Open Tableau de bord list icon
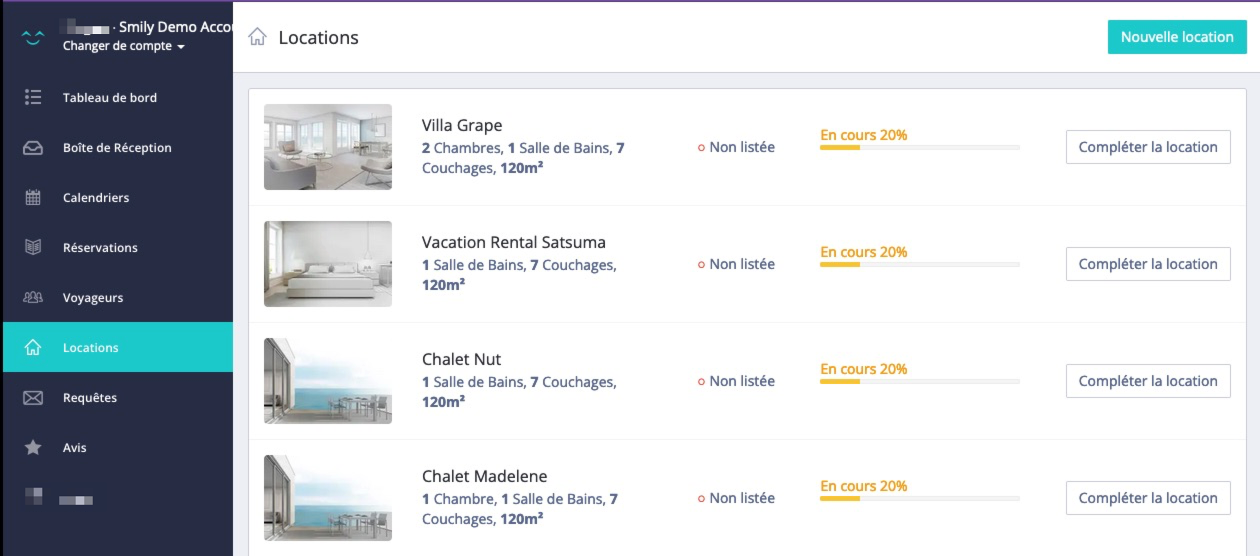 tap(33, 97)
